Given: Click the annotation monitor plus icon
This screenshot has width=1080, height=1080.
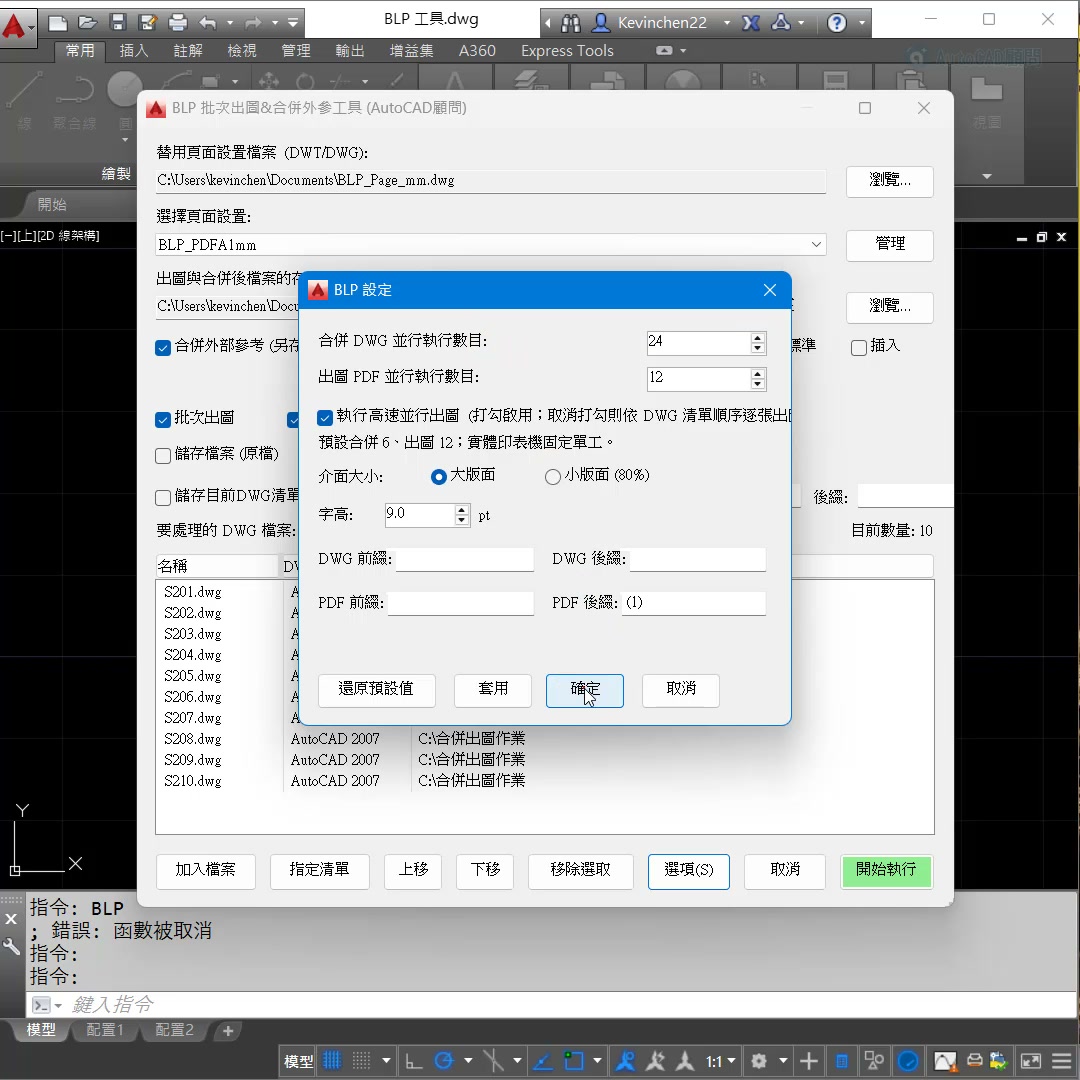Looking at the screenshot, I should pos(809,1061).
